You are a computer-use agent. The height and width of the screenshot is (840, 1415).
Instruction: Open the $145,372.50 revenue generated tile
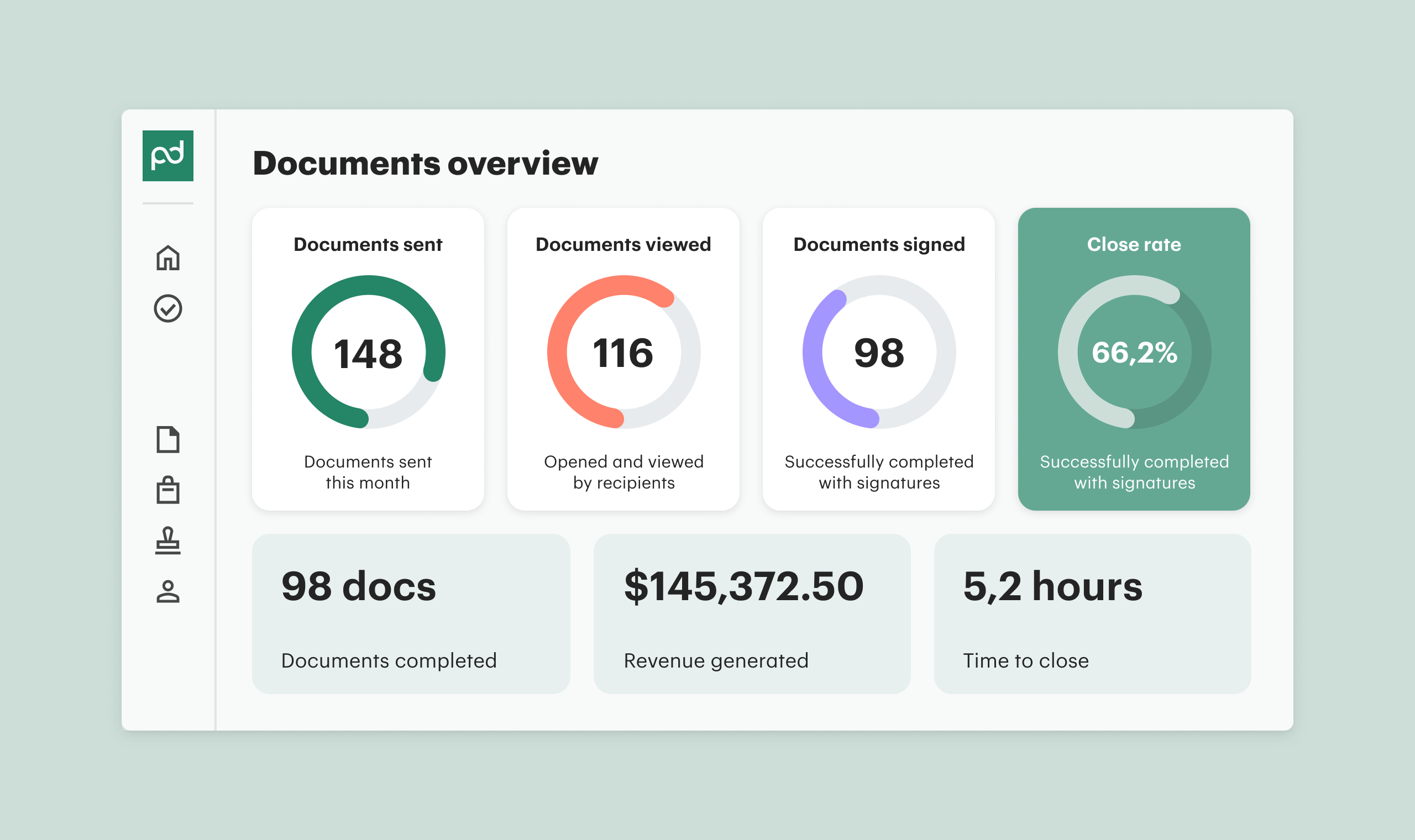(752, 613)
